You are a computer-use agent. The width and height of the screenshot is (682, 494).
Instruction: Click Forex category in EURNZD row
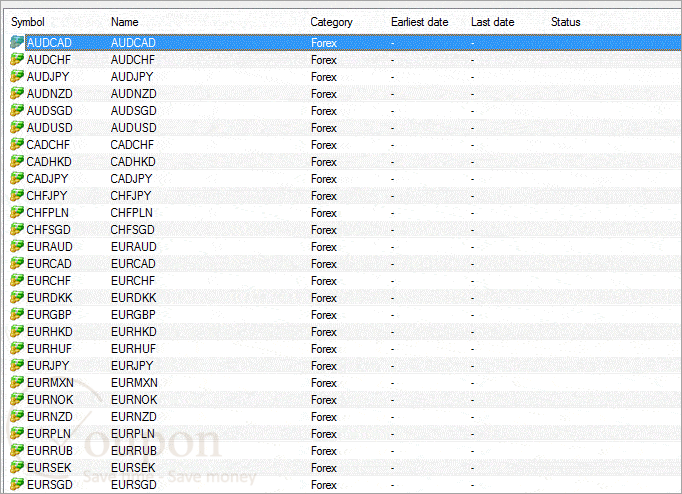[x=324, y=417]
